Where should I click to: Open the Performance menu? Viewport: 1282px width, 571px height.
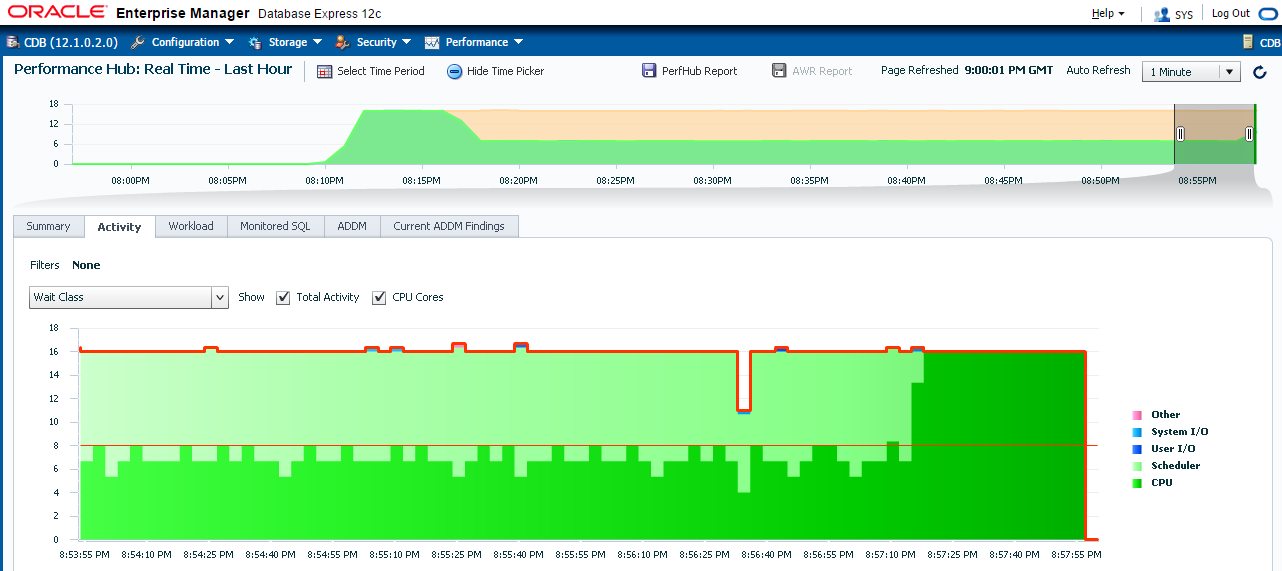(x=476, y=42)
